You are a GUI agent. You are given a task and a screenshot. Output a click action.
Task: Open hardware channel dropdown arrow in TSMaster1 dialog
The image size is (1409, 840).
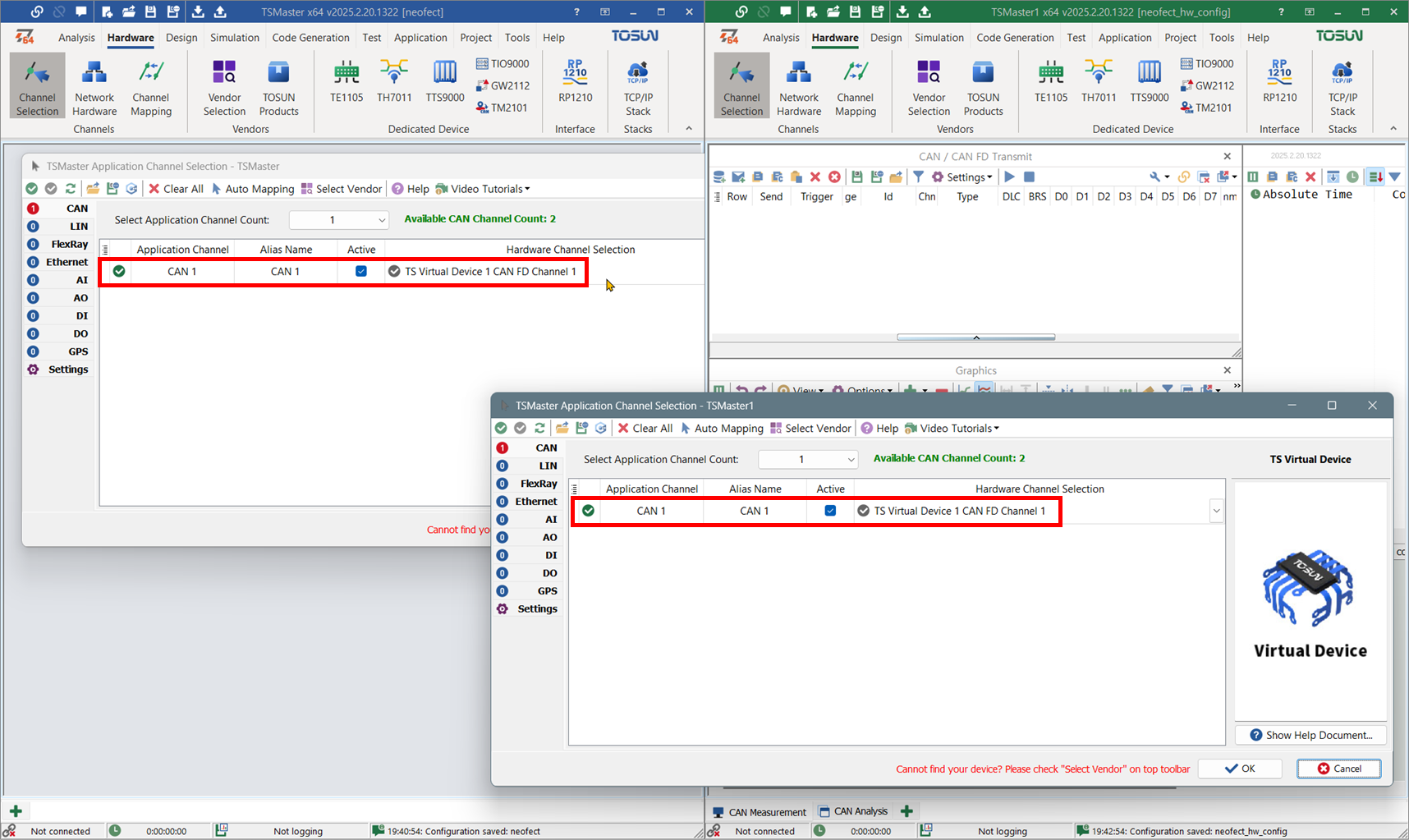coord(1216,511)
